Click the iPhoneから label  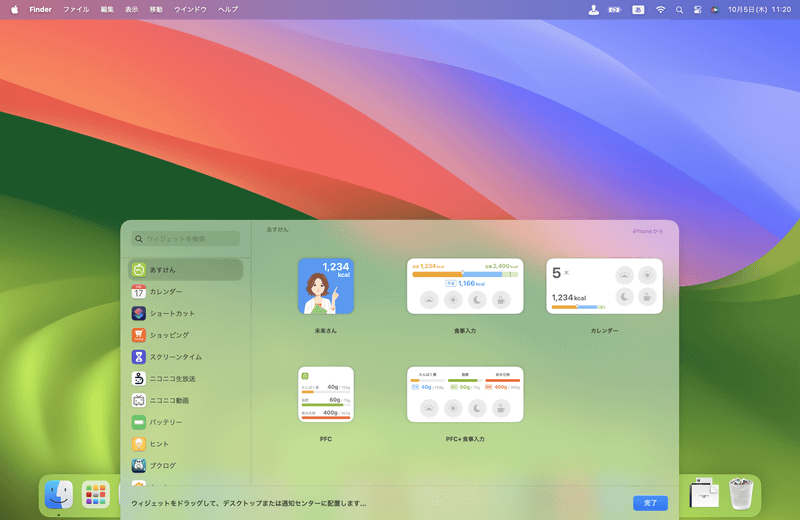(648, 231)
